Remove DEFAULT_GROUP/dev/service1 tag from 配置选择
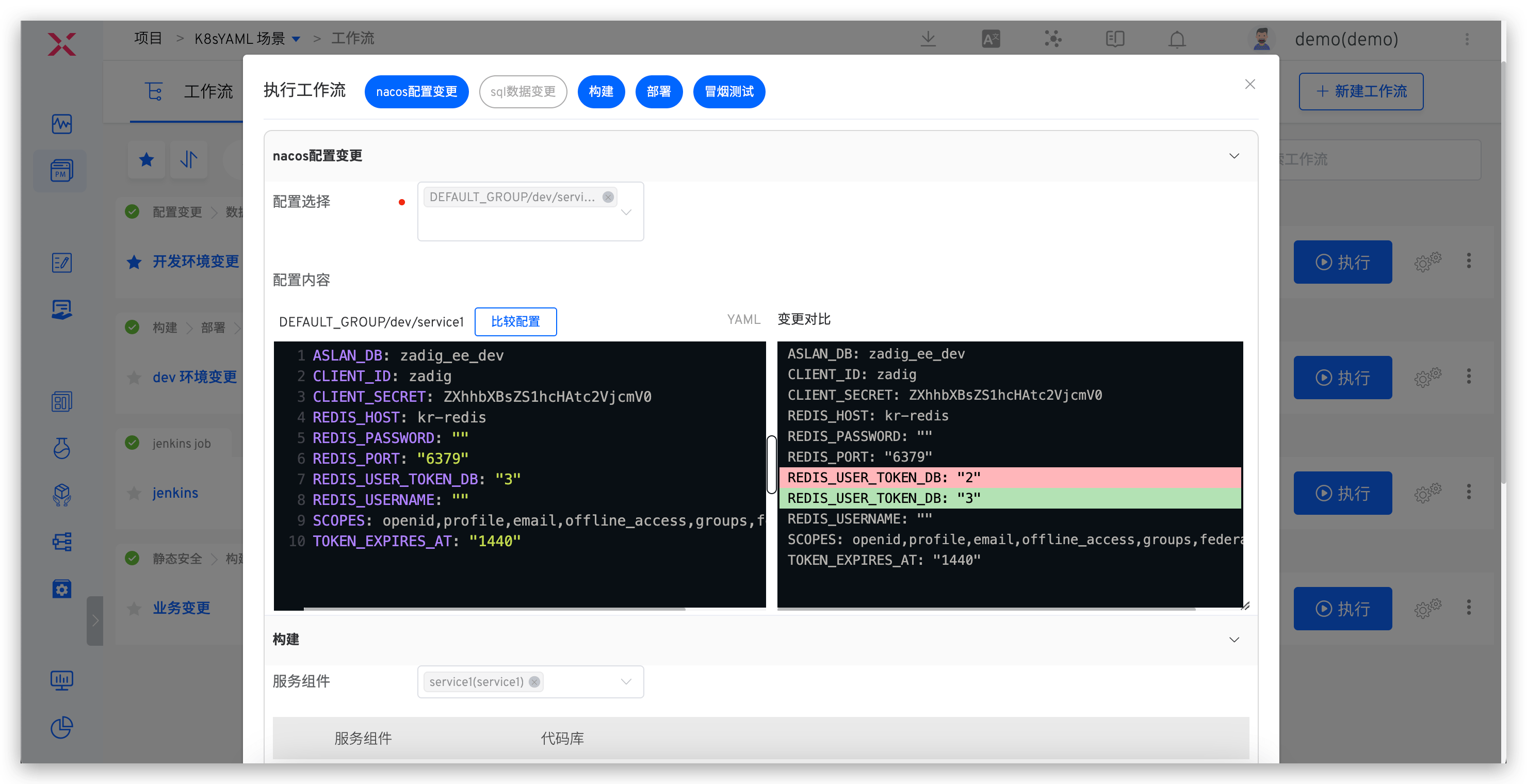The width and height of the screenshot is (1527, 784). [x=608, y=197]
